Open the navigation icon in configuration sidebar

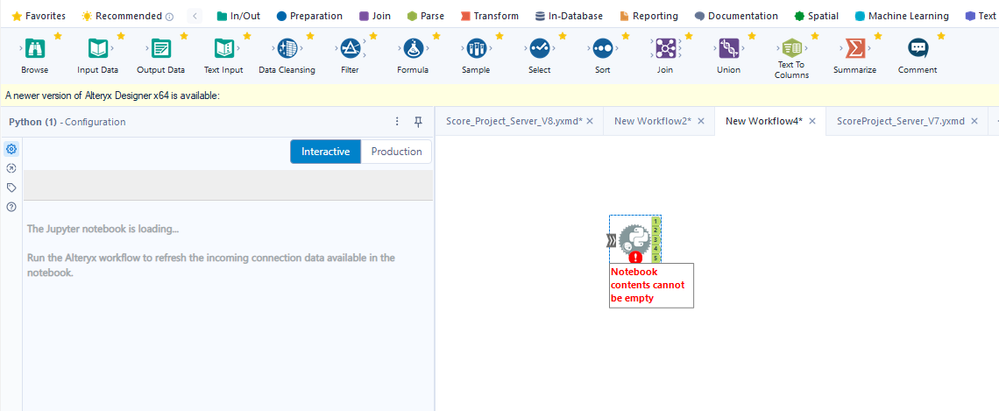click(11, 168)
